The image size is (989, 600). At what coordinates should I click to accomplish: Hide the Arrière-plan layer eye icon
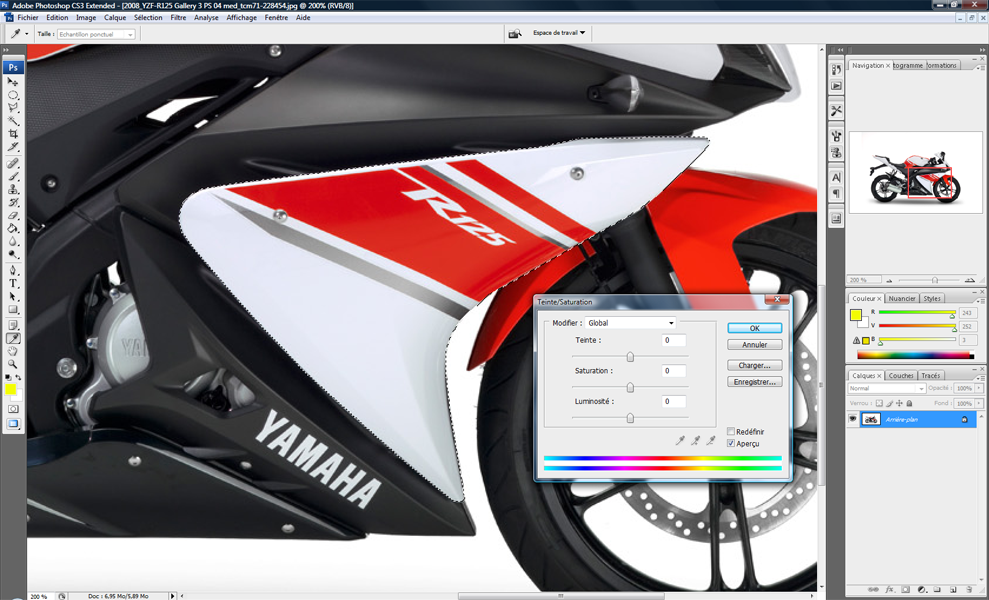point(853,419)
